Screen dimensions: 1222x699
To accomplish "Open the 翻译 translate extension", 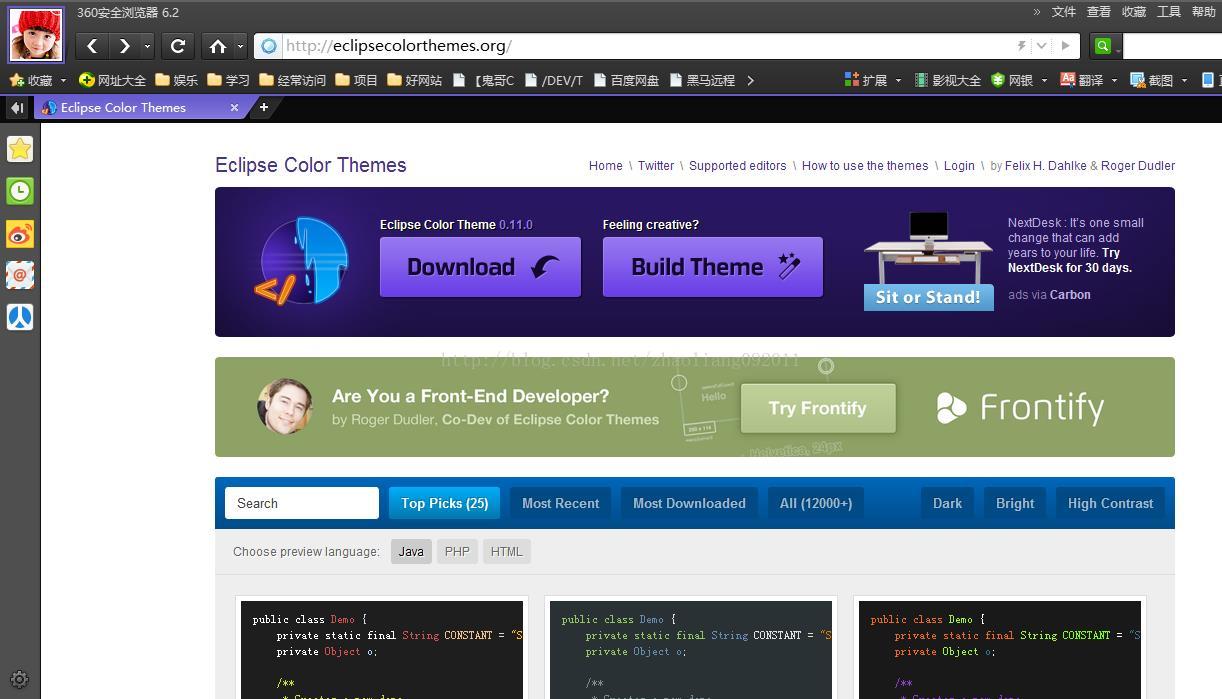I will tap(1082, 80).
